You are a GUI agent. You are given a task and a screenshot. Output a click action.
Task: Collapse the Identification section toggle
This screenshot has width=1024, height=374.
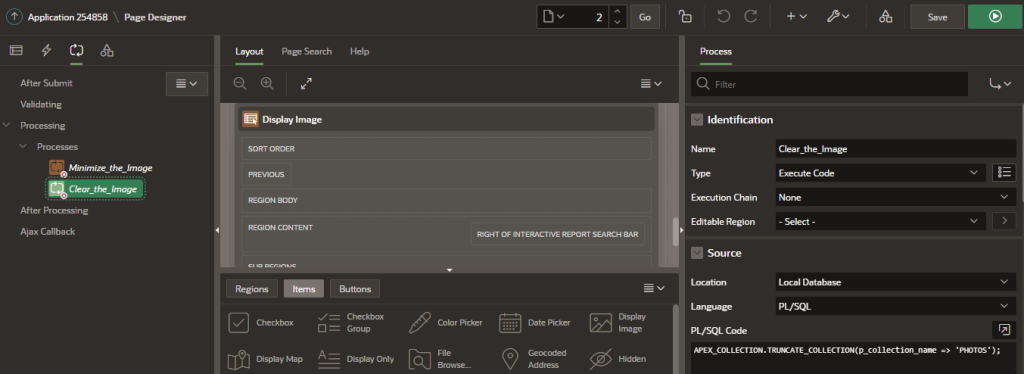click(x=697, y=120)
